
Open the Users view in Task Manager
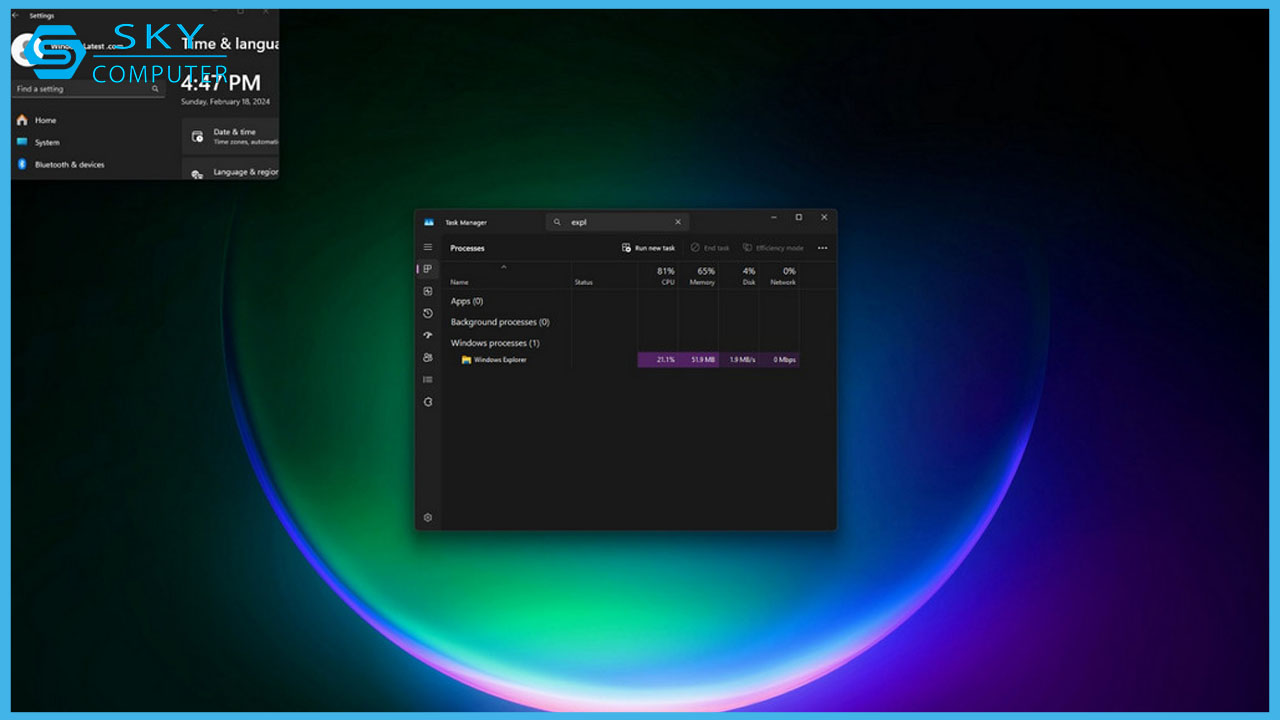[427, 357]
